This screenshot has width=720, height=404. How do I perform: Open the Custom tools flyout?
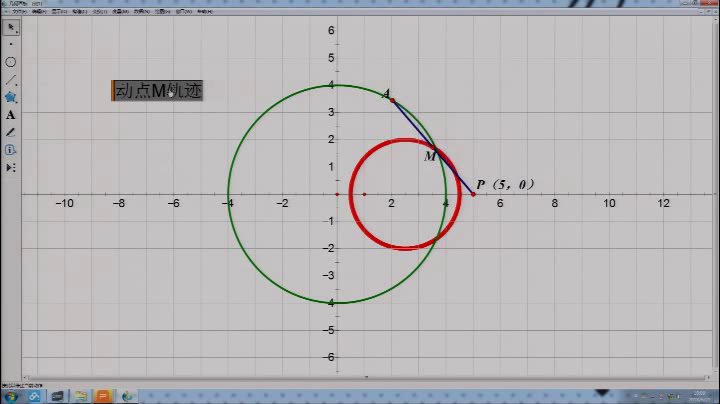coord(11,168)
